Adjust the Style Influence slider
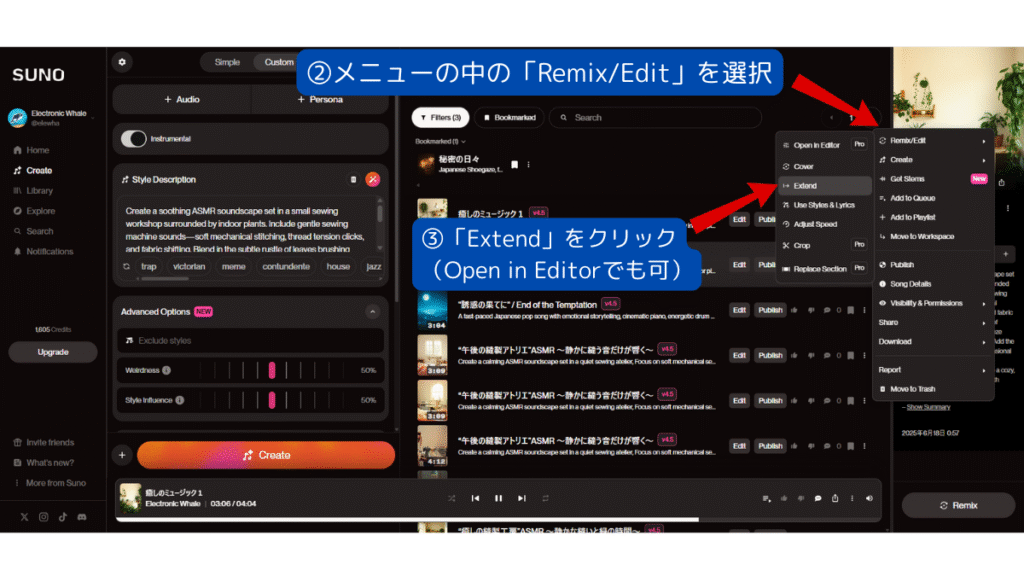 (x=272, y=400)
